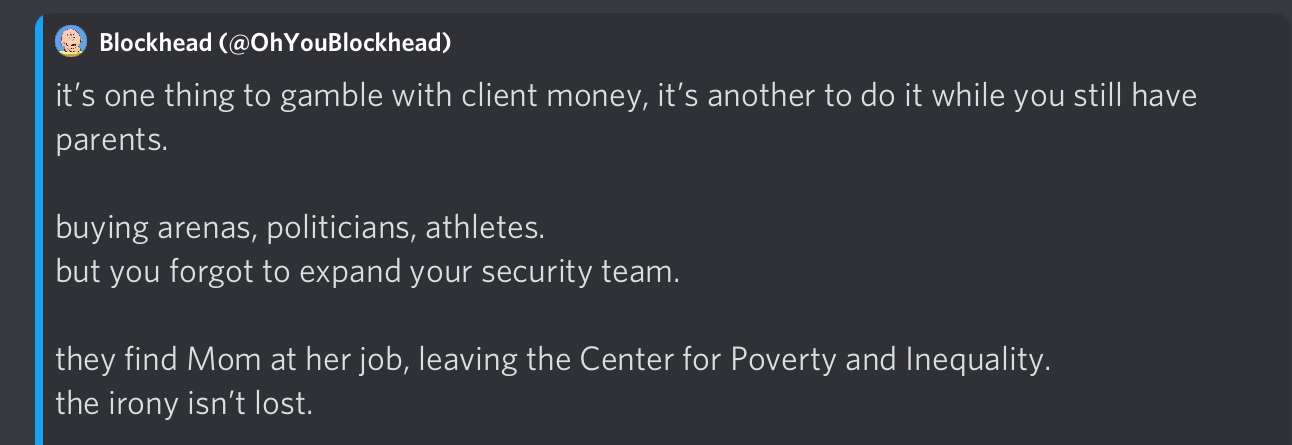Click the line "buying arenas, politicians, athletes."
The height and width of the screenshot is (445, 1292).
pos(300,228)
